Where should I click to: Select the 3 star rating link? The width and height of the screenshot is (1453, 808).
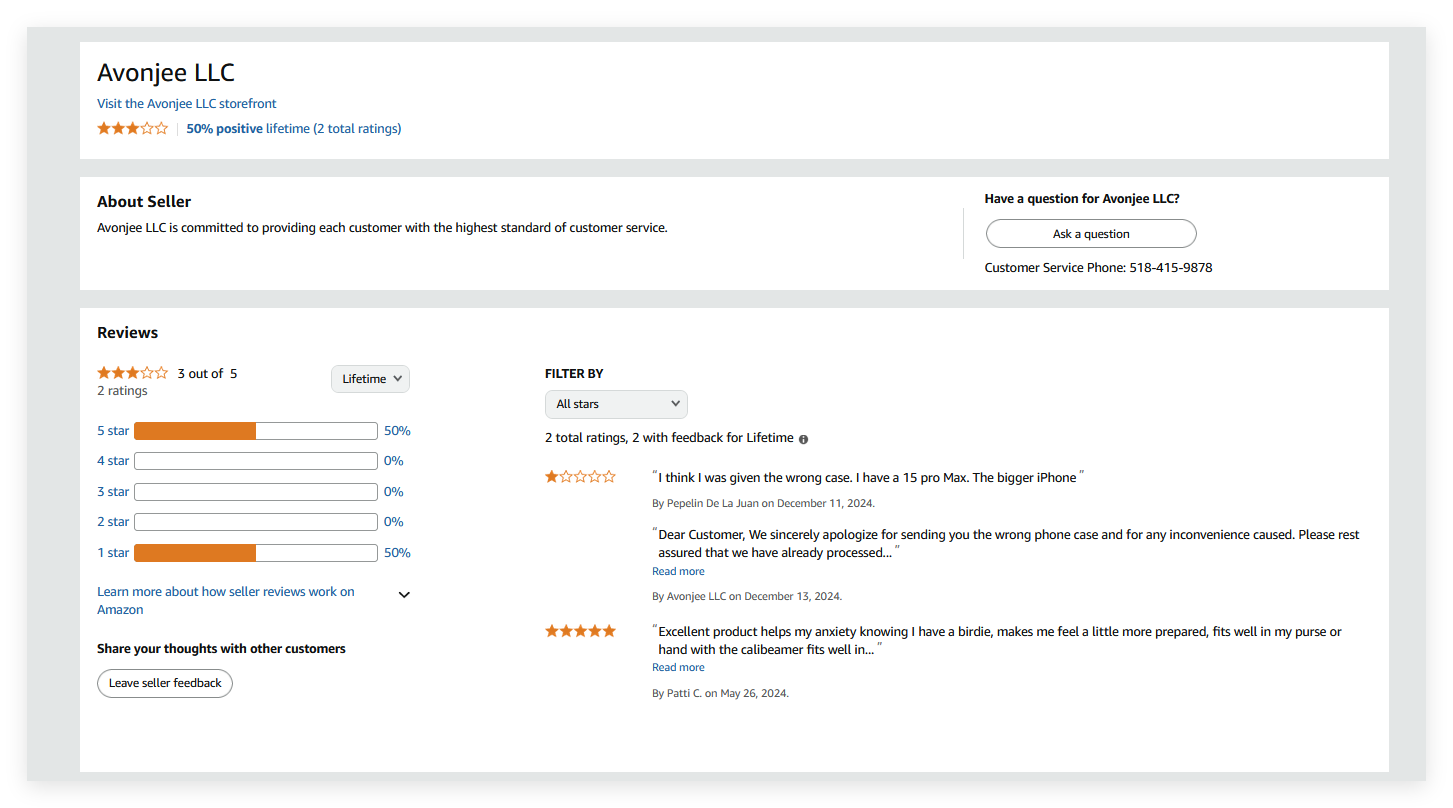click(113, 492)
